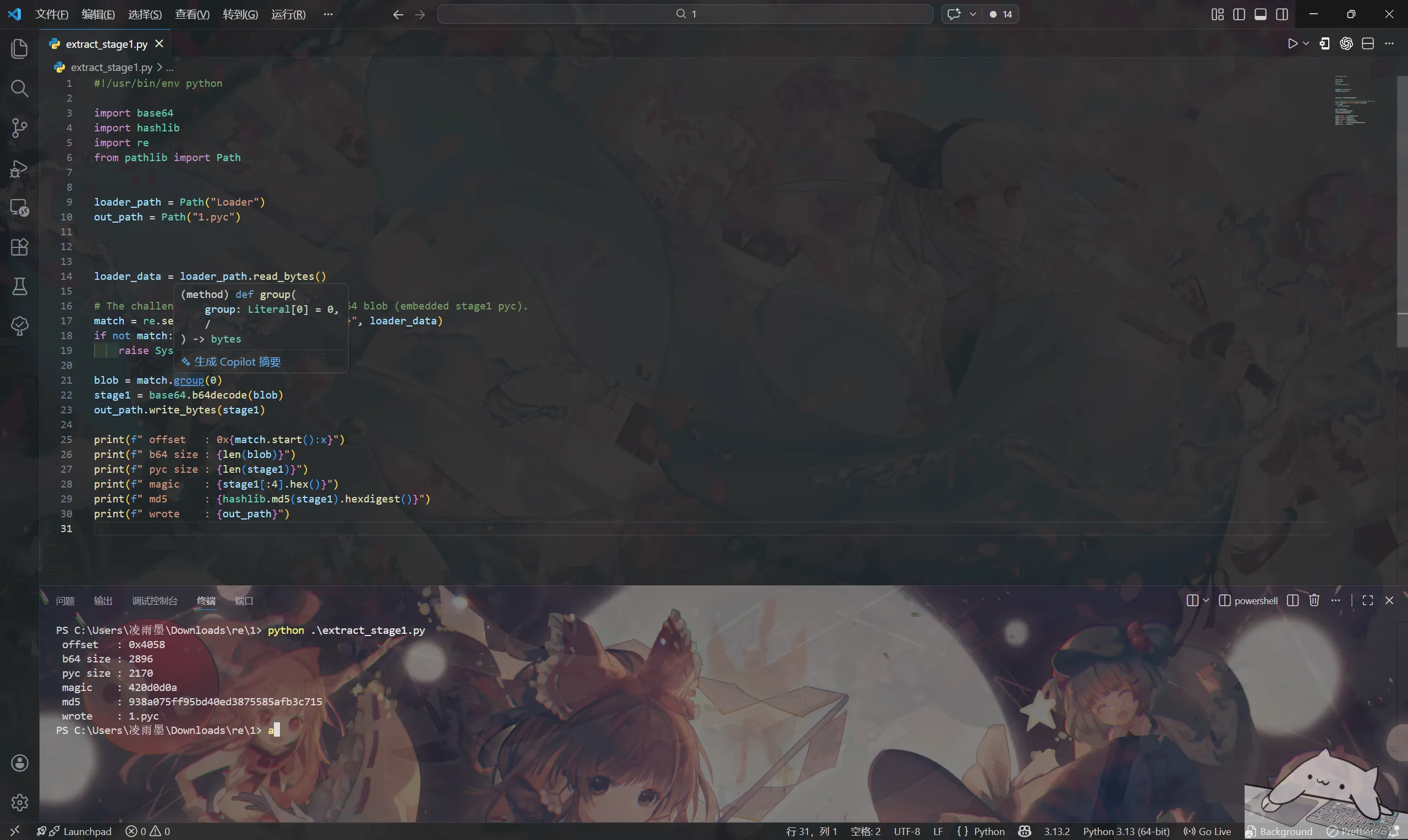
Task: Click the command center search field
Action: pyautogui.click(x=684, y=14)
